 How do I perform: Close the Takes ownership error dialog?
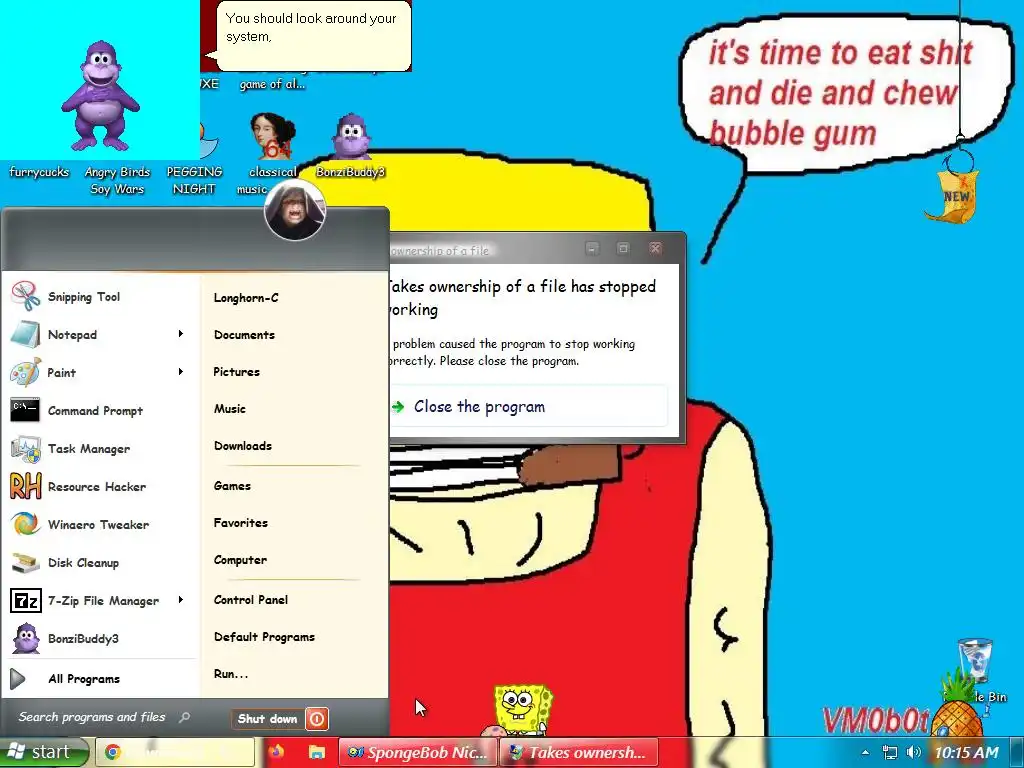pyautogui.click(x=655, y=249)
